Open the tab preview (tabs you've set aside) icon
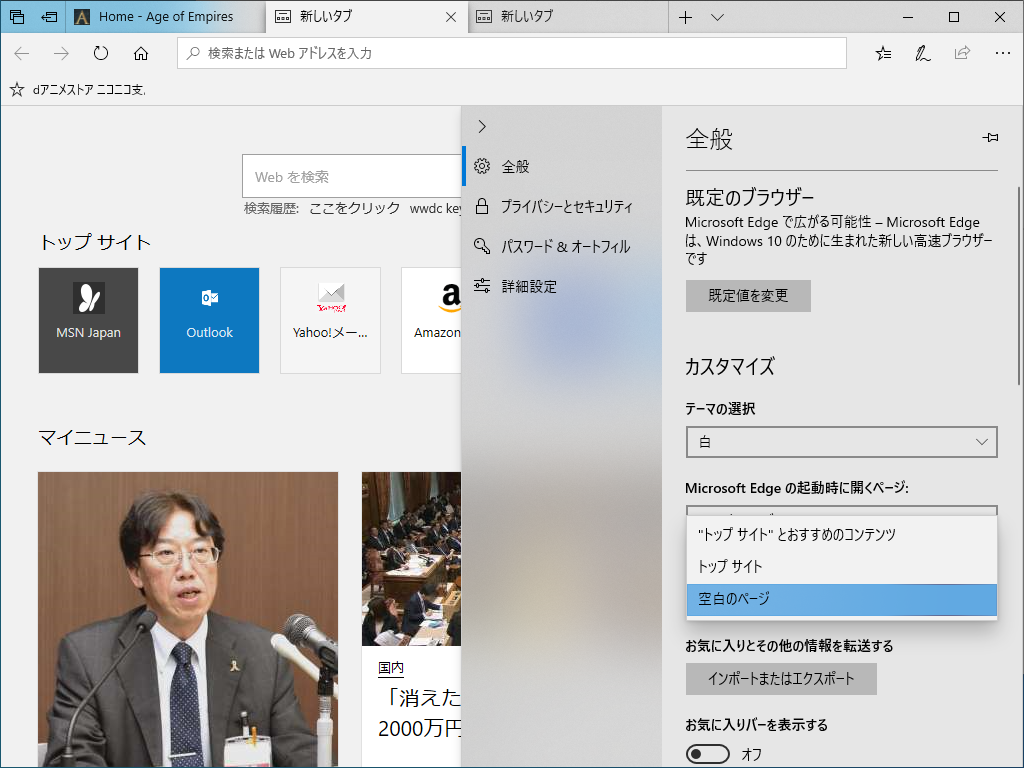 tap(17, 17)
